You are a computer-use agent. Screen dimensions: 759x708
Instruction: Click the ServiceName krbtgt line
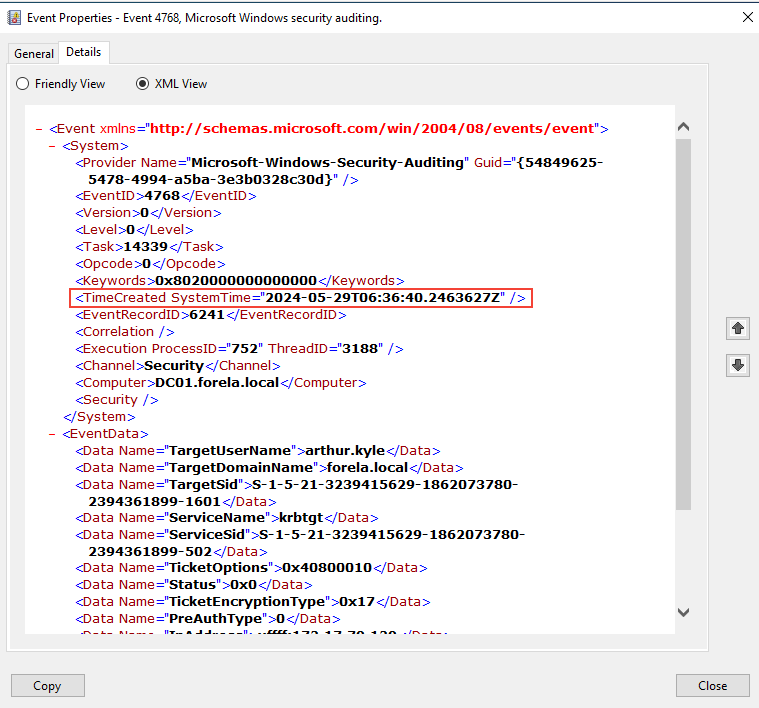point(227,518)
